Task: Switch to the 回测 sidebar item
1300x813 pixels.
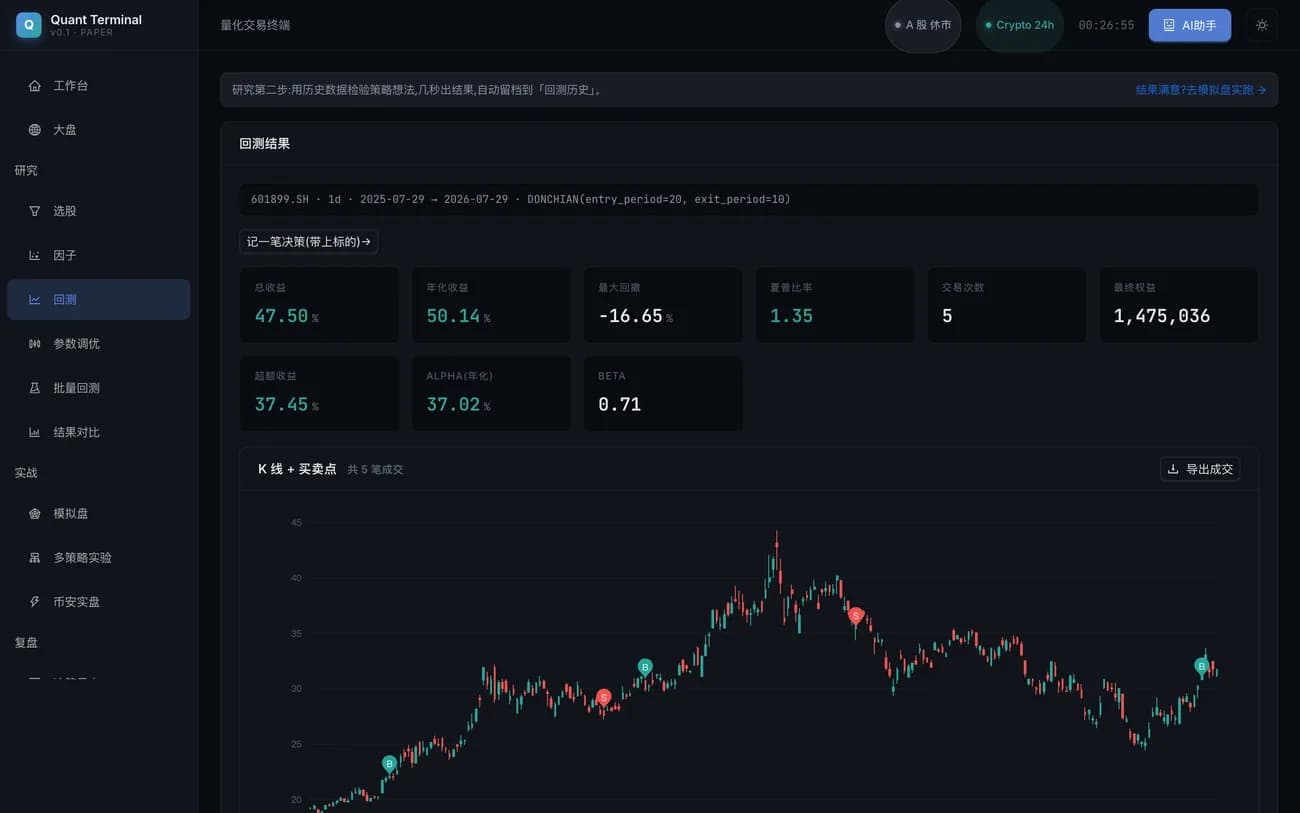Action: (x=98, y=299)
